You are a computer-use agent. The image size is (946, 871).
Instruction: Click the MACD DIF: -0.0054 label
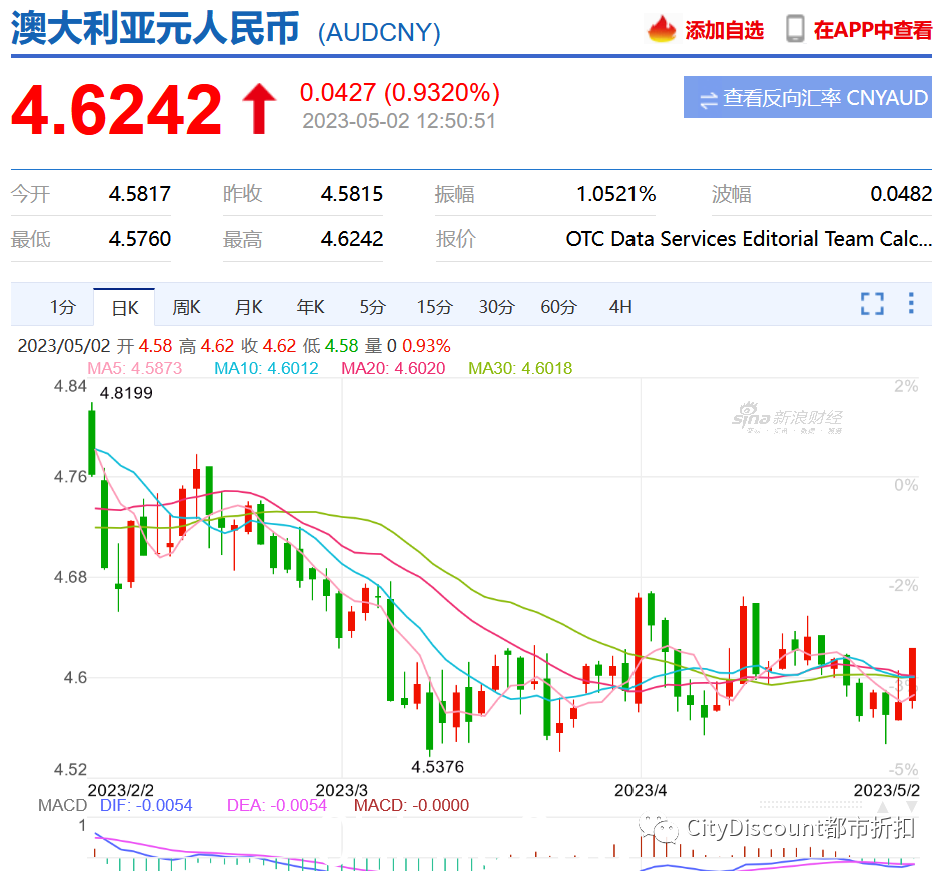click(x=146, y=806)
